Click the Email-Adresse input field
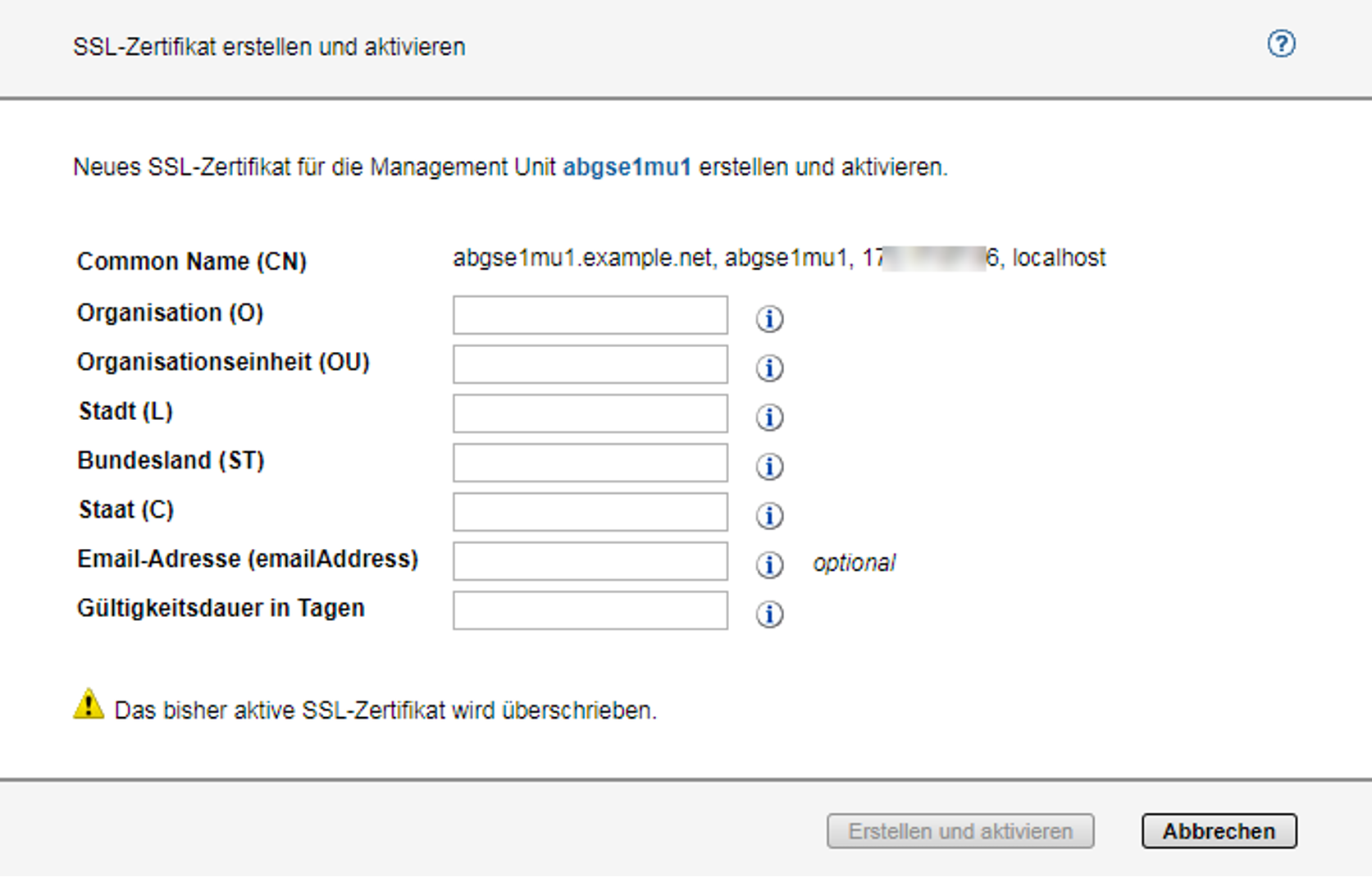This screenshot has height=882, width=1372. point(590,561)
